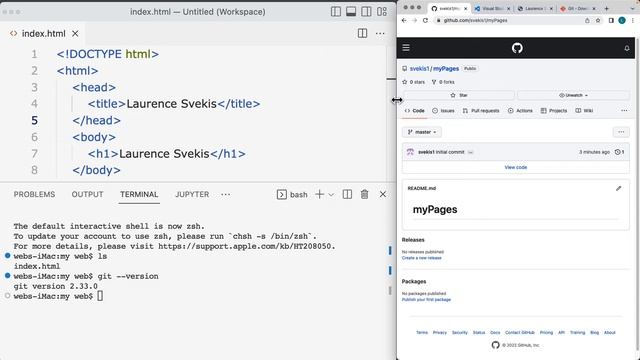640x360 pixels.
Task: Select the TERMINAL panel tab
Action: 139,194
